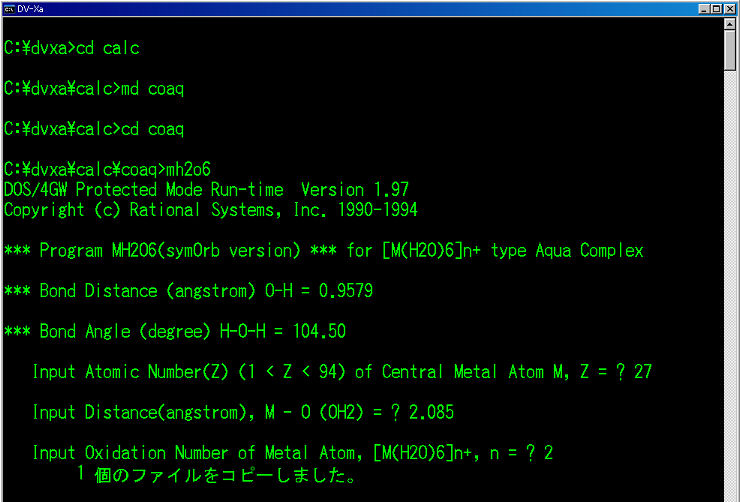Close the DV-Xa console window
740x502 pixels.
[729, 9]
